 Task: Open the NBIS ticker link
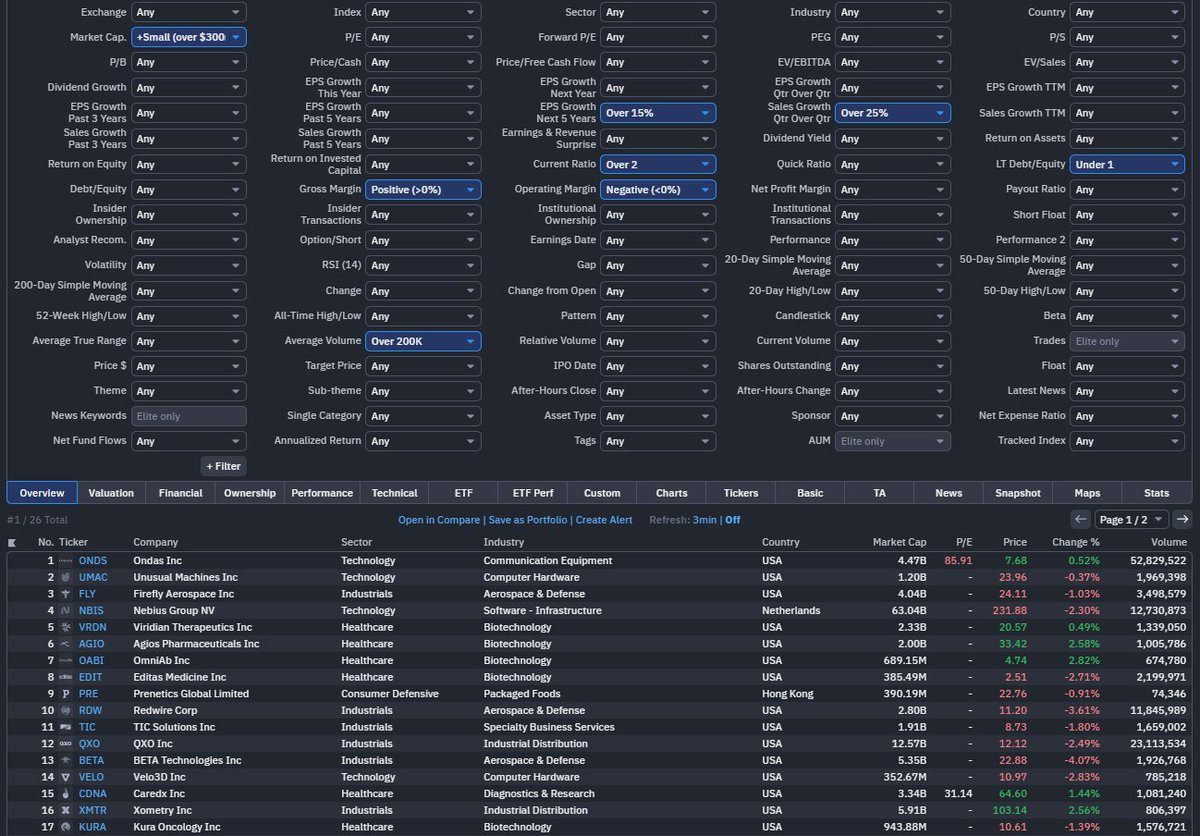click(91, 611)
